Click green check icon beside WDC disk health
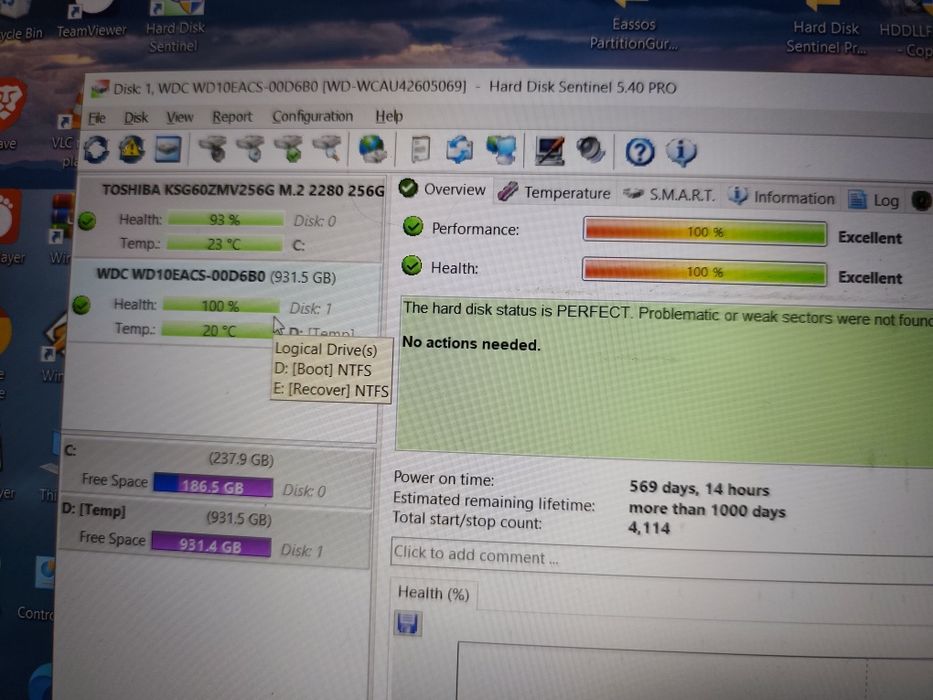 (x=82, y=305)
